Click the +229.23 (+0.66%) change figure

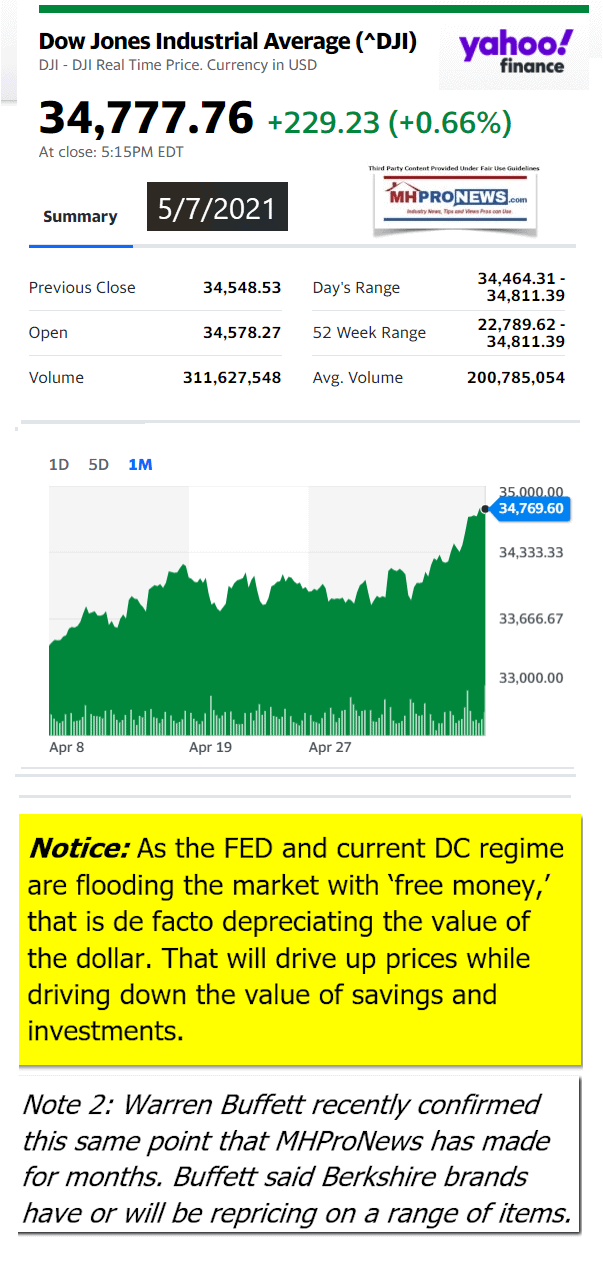pos(389,122)
